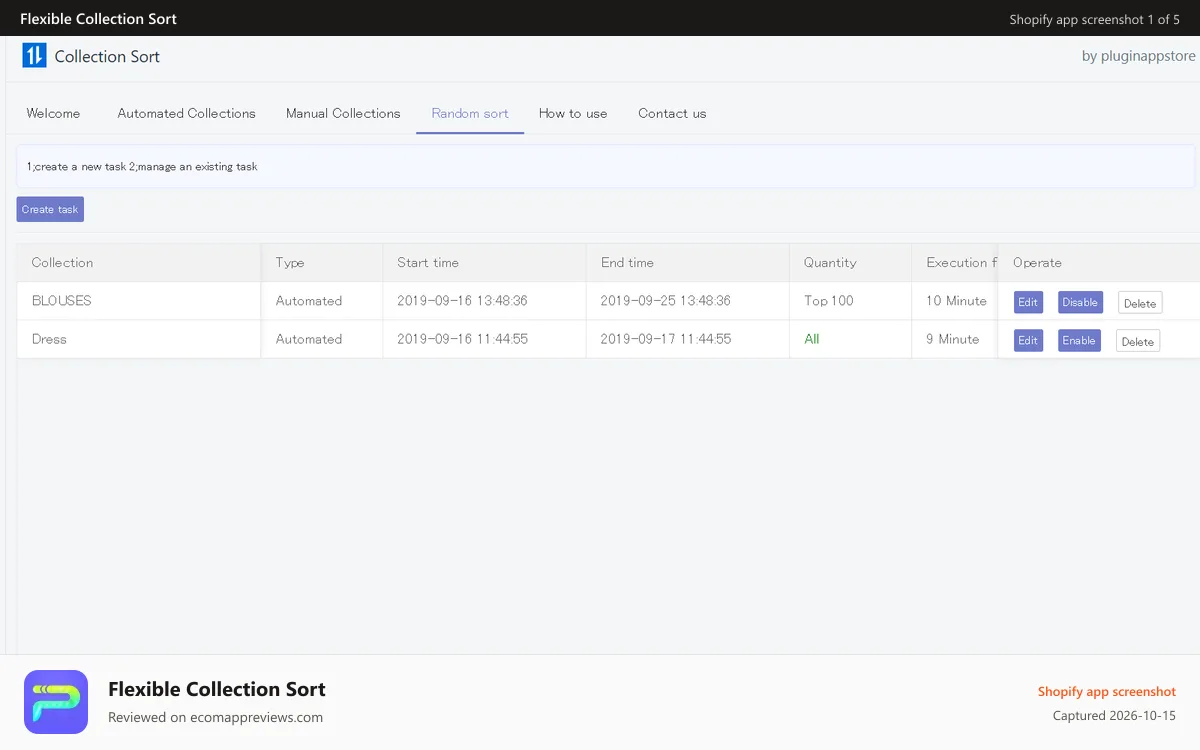Click the Type column header
Image resolution: width=1200 pixels, height=750 pixels.
[x=322, y=262]
